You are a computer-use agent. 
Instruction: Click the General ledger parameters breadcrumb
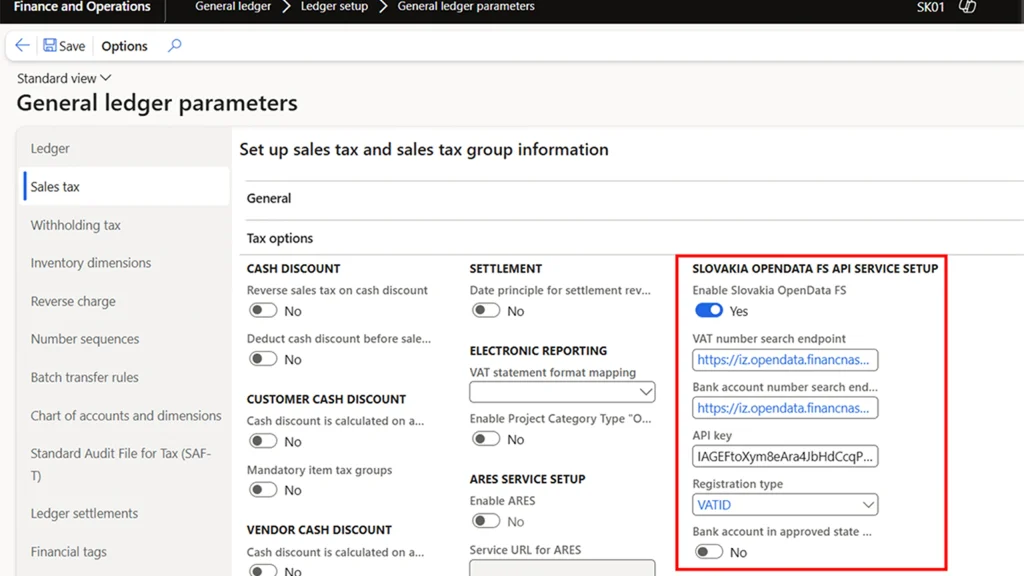[466, 7]
